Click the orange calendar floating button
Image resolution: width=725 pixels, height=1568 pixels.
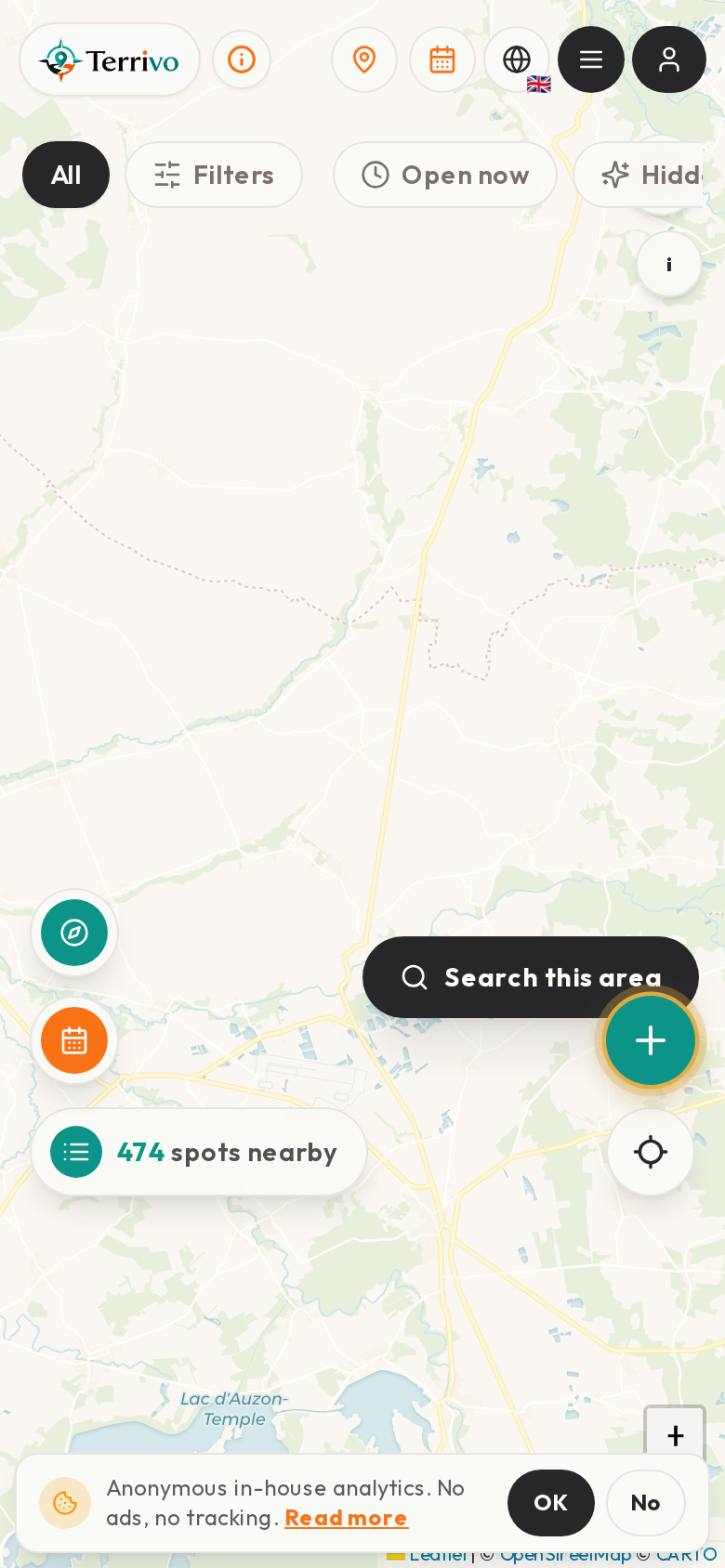pyautogui.click(x=74, y=1040)
